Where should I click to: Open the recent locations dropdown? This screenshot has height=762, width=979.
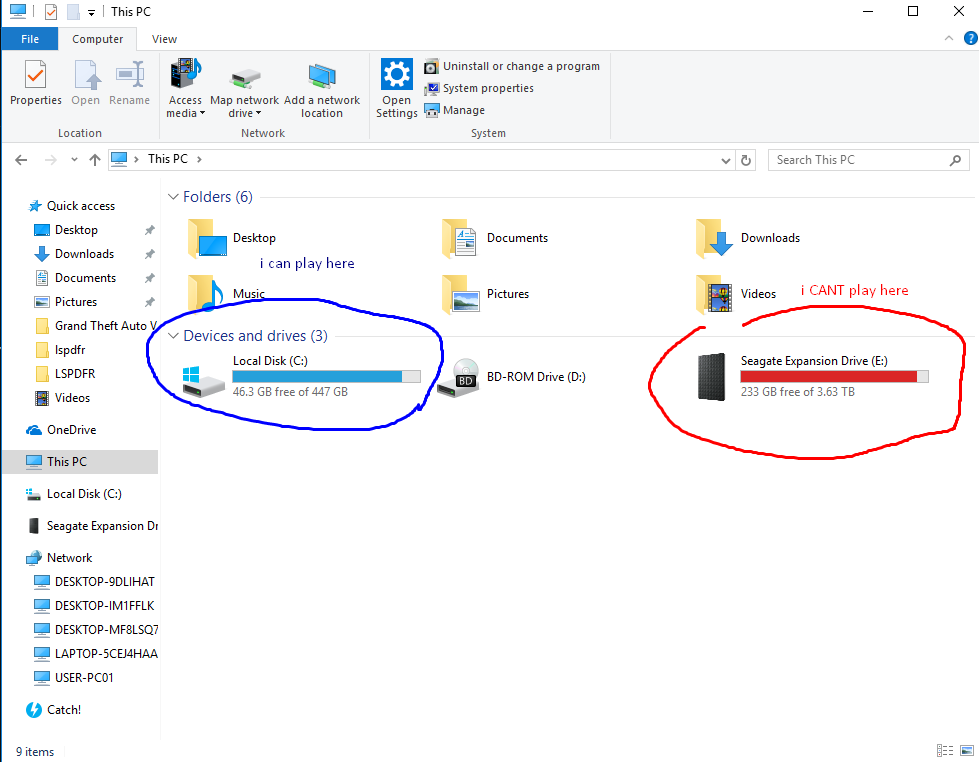[74, 160]
